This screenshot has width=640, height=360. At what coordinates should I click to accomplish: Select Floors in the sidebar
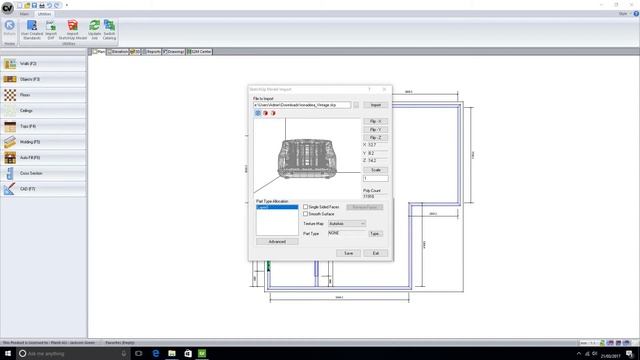[x=43, y=95]
